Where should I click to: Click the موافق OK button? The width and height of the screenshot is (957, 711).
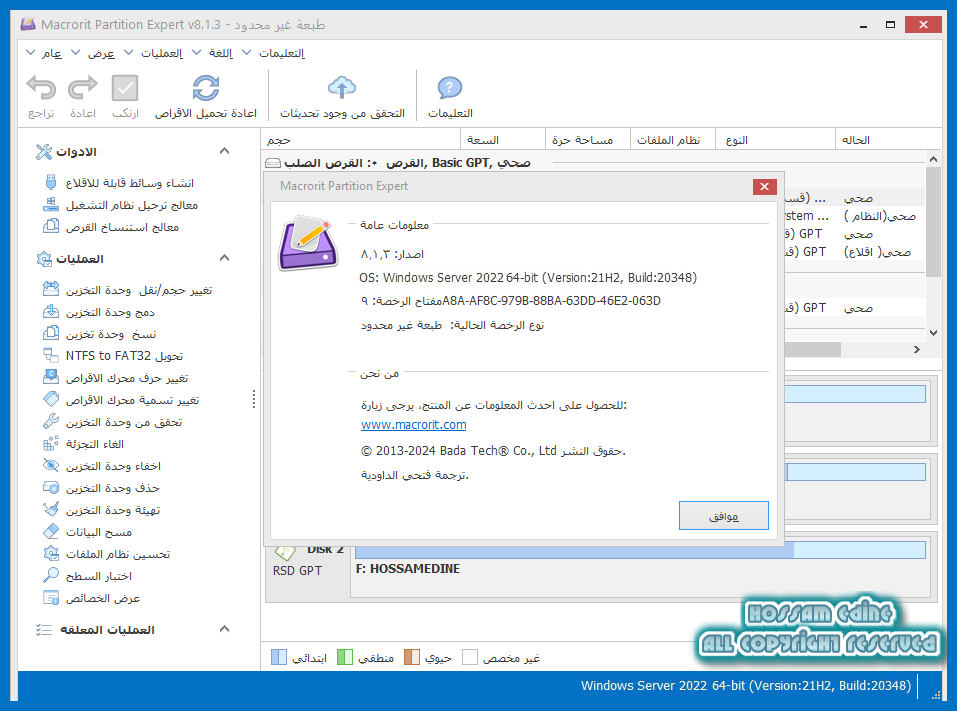pos(724,516)
